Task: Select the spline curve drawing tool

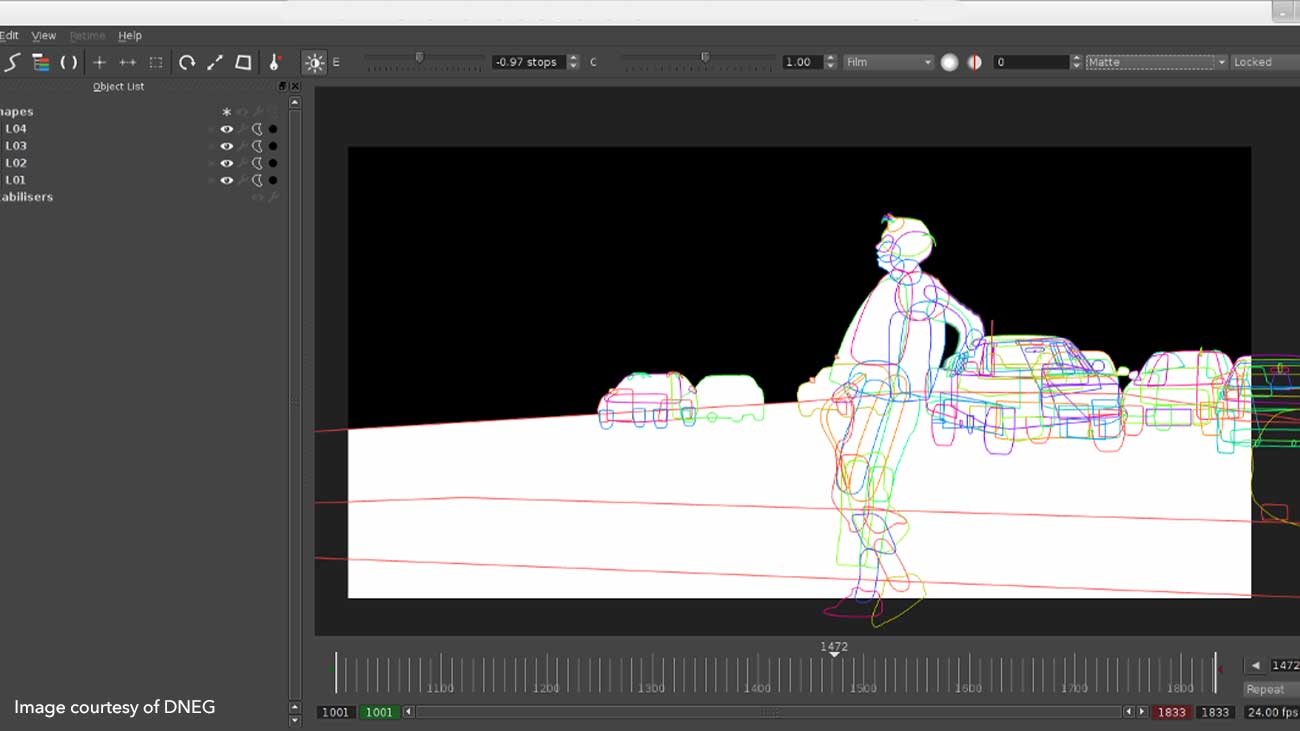Action: tap(12, 62)
